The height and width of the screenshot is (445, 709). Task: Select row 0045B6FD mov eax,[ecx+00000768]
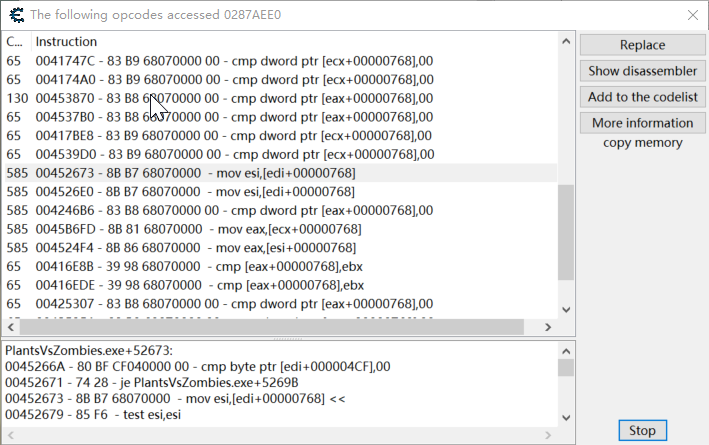280,229
